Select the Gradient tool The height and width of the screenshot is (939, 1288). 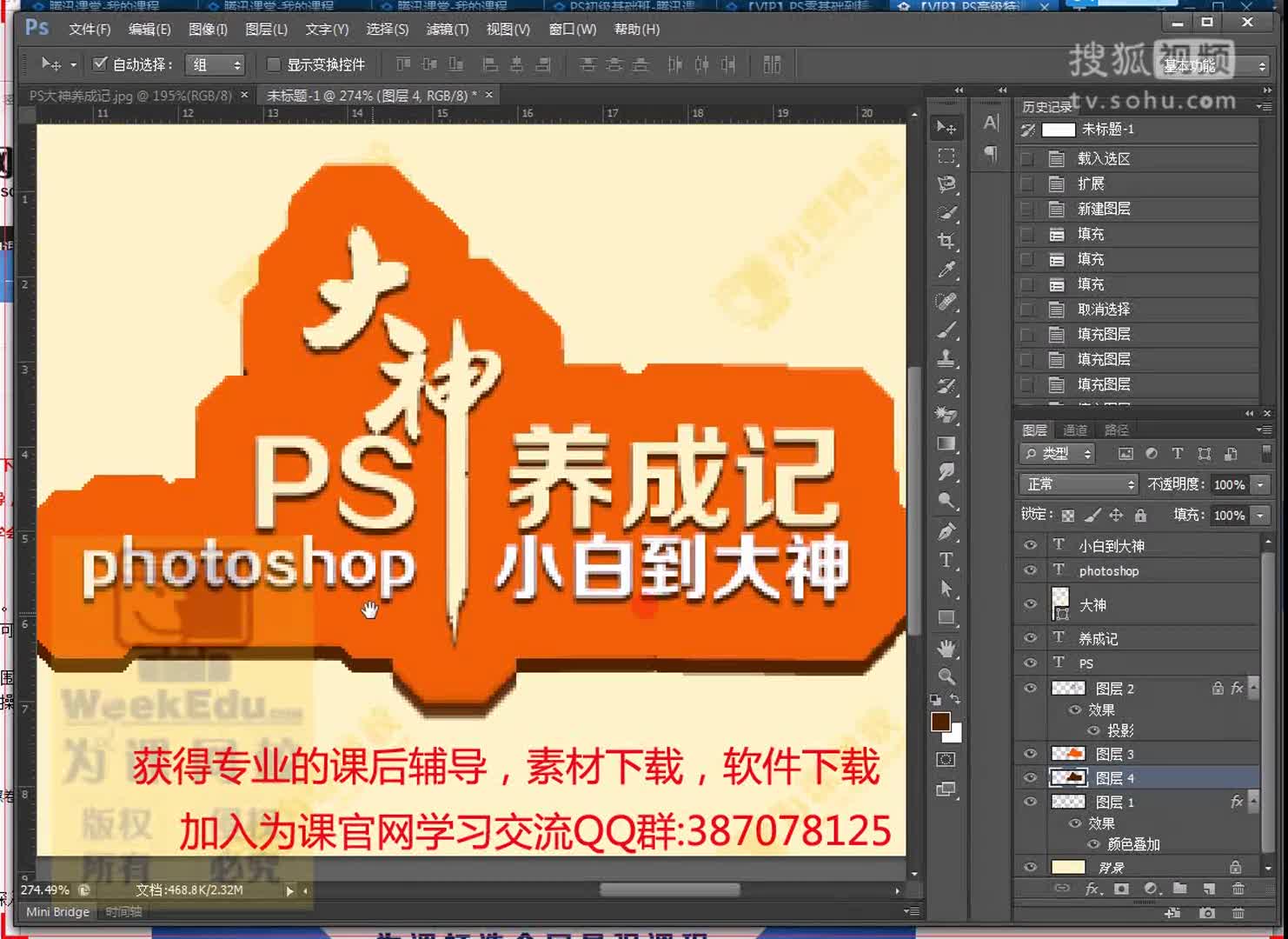point(946,443)
